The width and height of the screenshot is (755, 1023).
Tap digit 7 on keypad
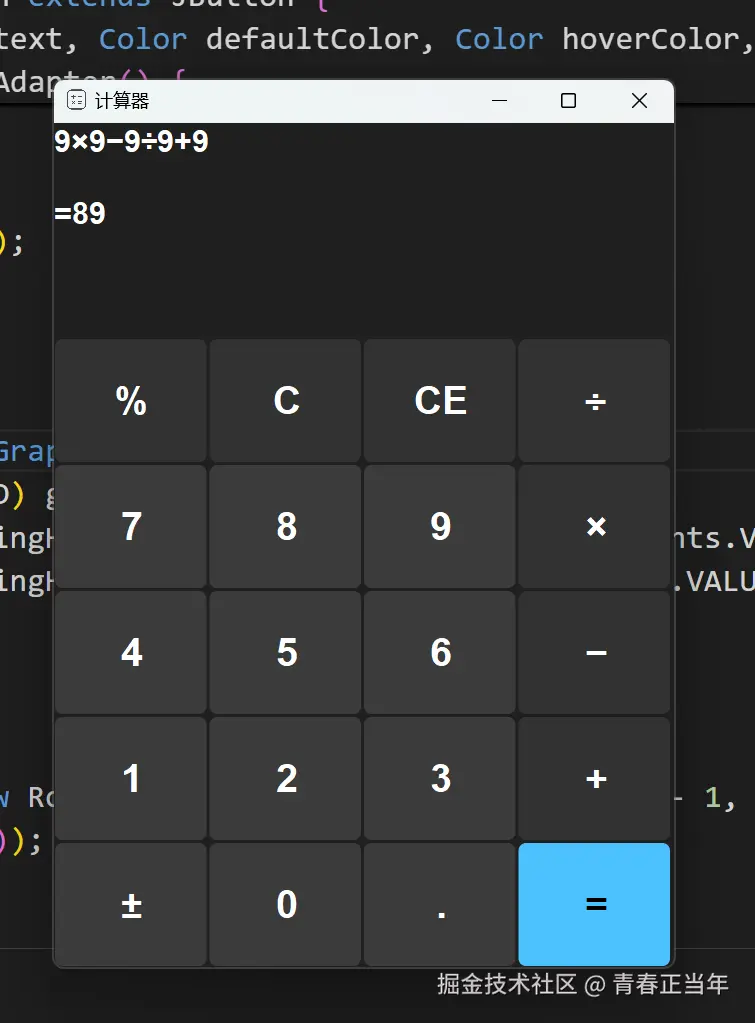pyautogui.click(x=131, y=527)
